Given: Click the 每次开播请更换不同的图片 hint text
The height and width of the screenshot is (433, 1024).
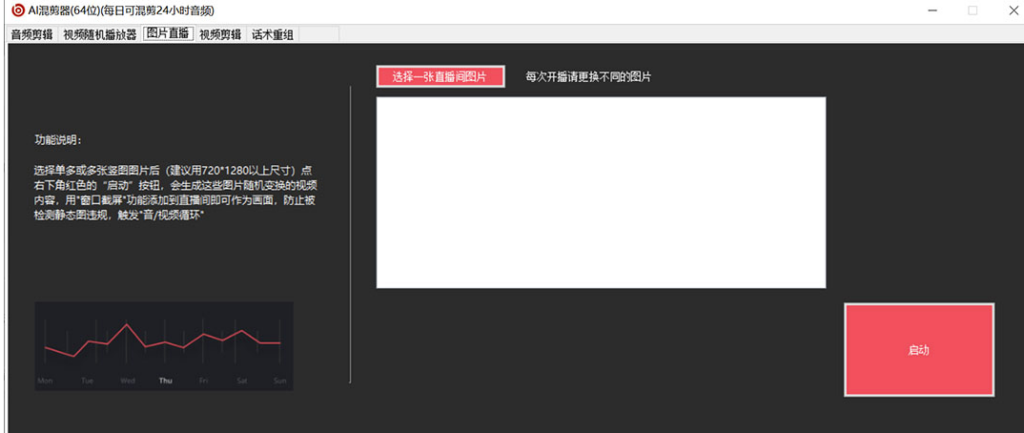Looking at the screenshot, I should click(x=595, y=77).
